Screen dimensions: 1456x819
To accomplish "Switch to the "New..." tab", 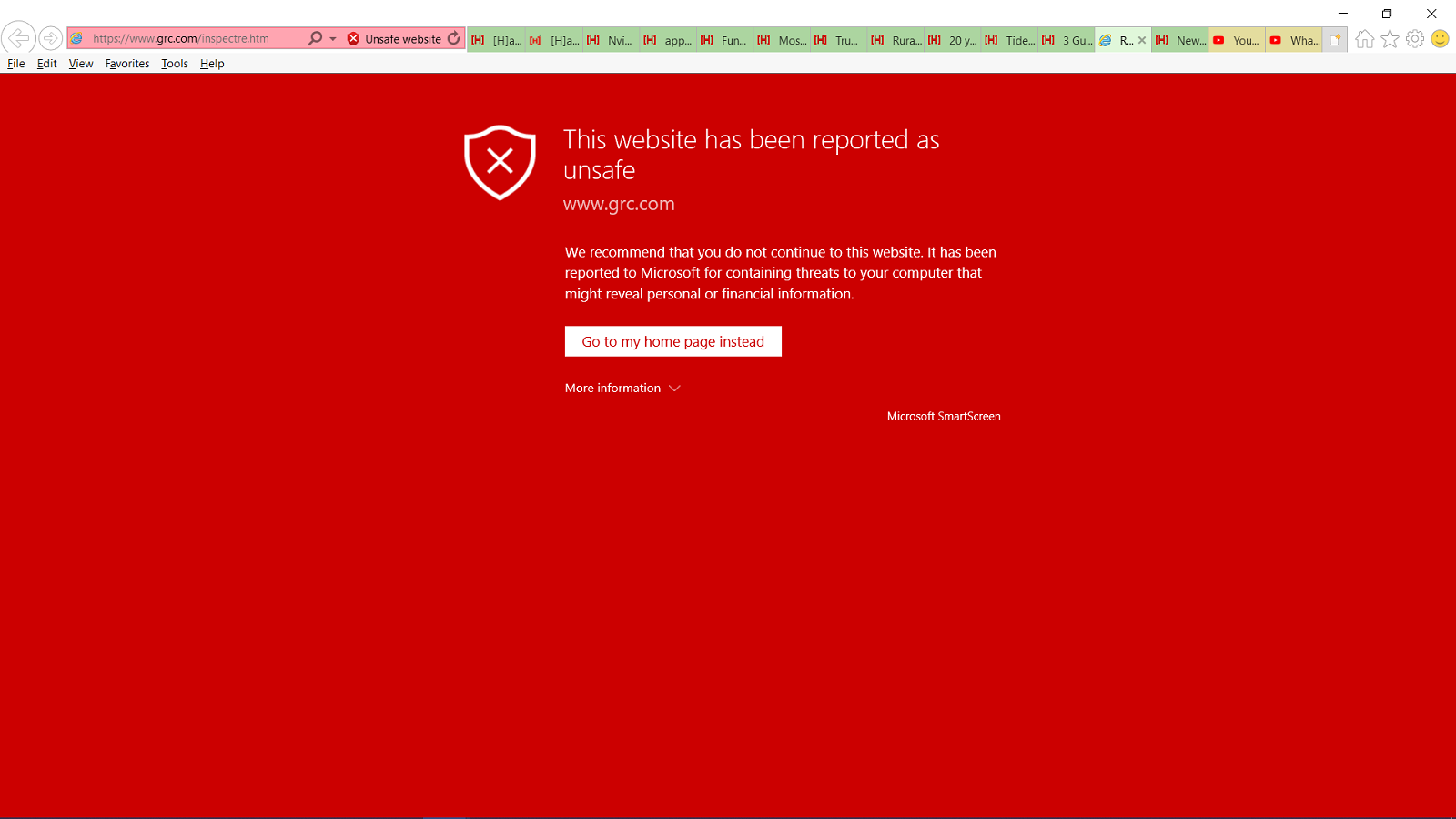I will (x=1179, y=40).
